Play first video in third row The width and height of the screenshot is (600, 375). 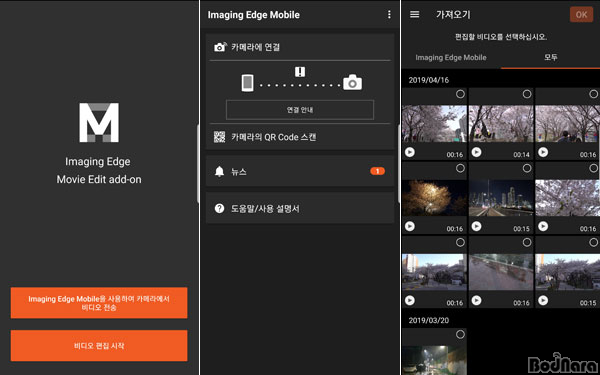pos(410,300)
